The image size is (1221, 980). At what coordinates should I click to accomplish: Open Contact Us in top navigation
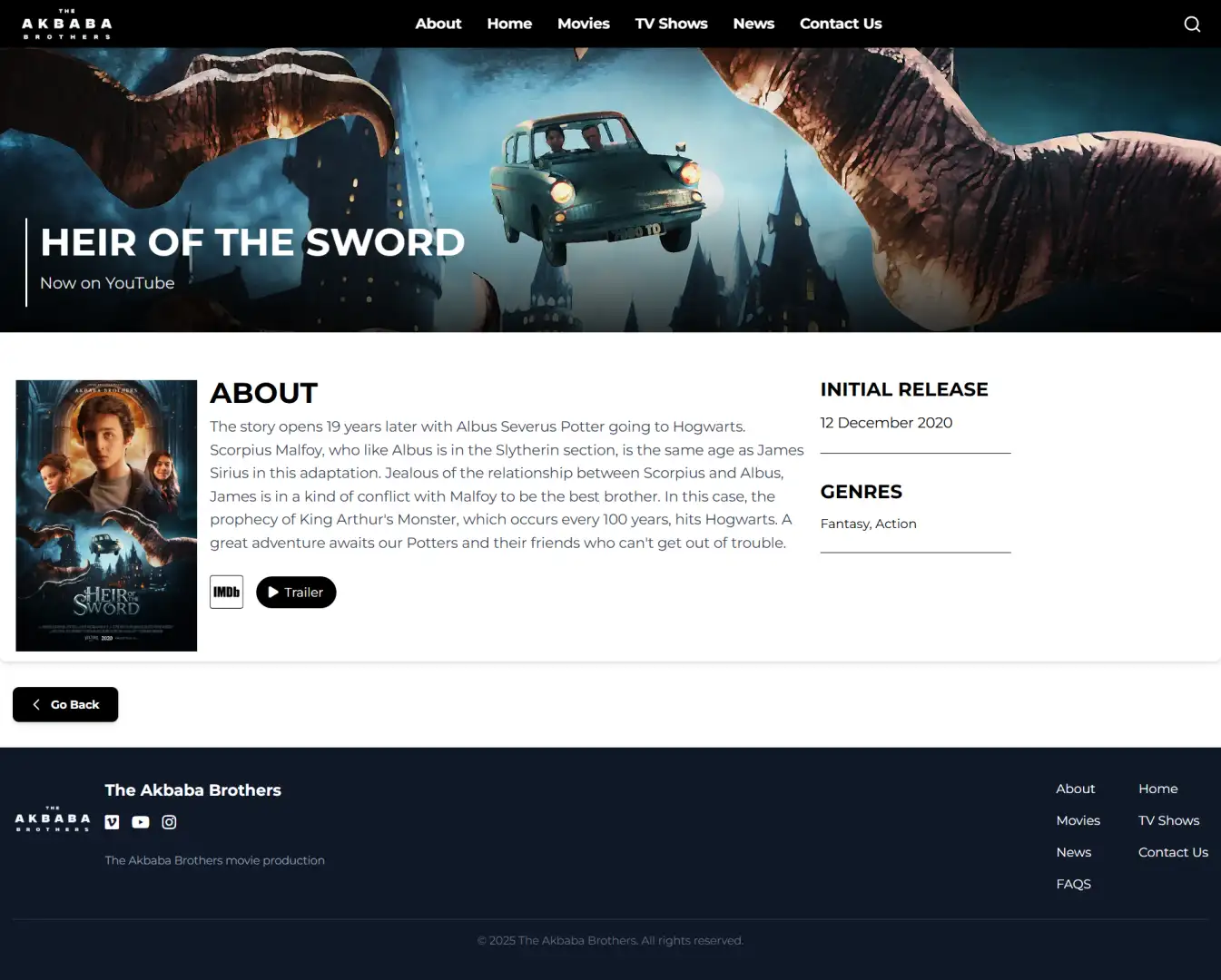pyautogui.click(x=841, y=24)
